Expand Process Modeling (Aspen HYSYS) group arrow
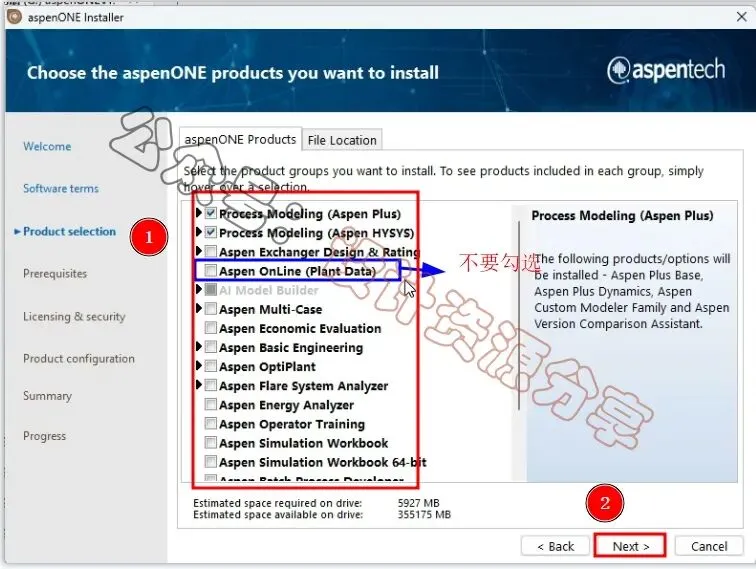Viewport: 756px width, 569px height. tap(199, 232)
